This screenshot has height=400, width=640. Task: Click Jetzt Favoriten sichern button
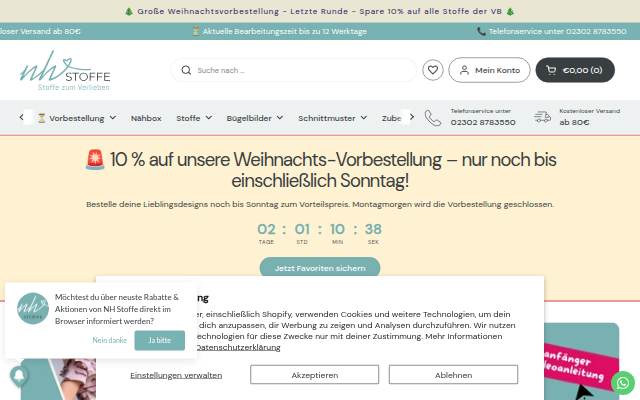(320, 268)
